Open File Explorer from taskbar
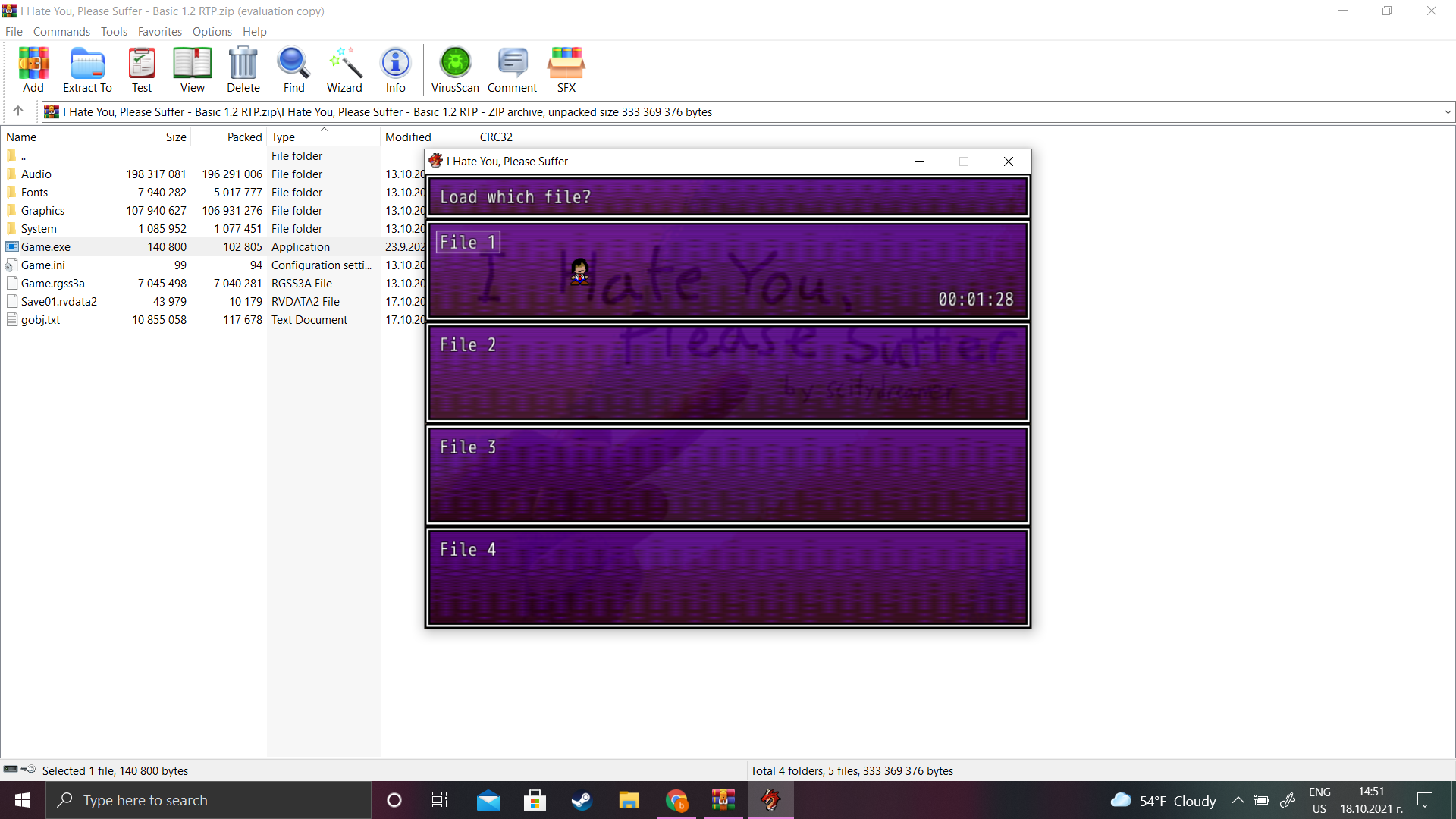This screenshot has height=819, width=1456. click(629, 800)
